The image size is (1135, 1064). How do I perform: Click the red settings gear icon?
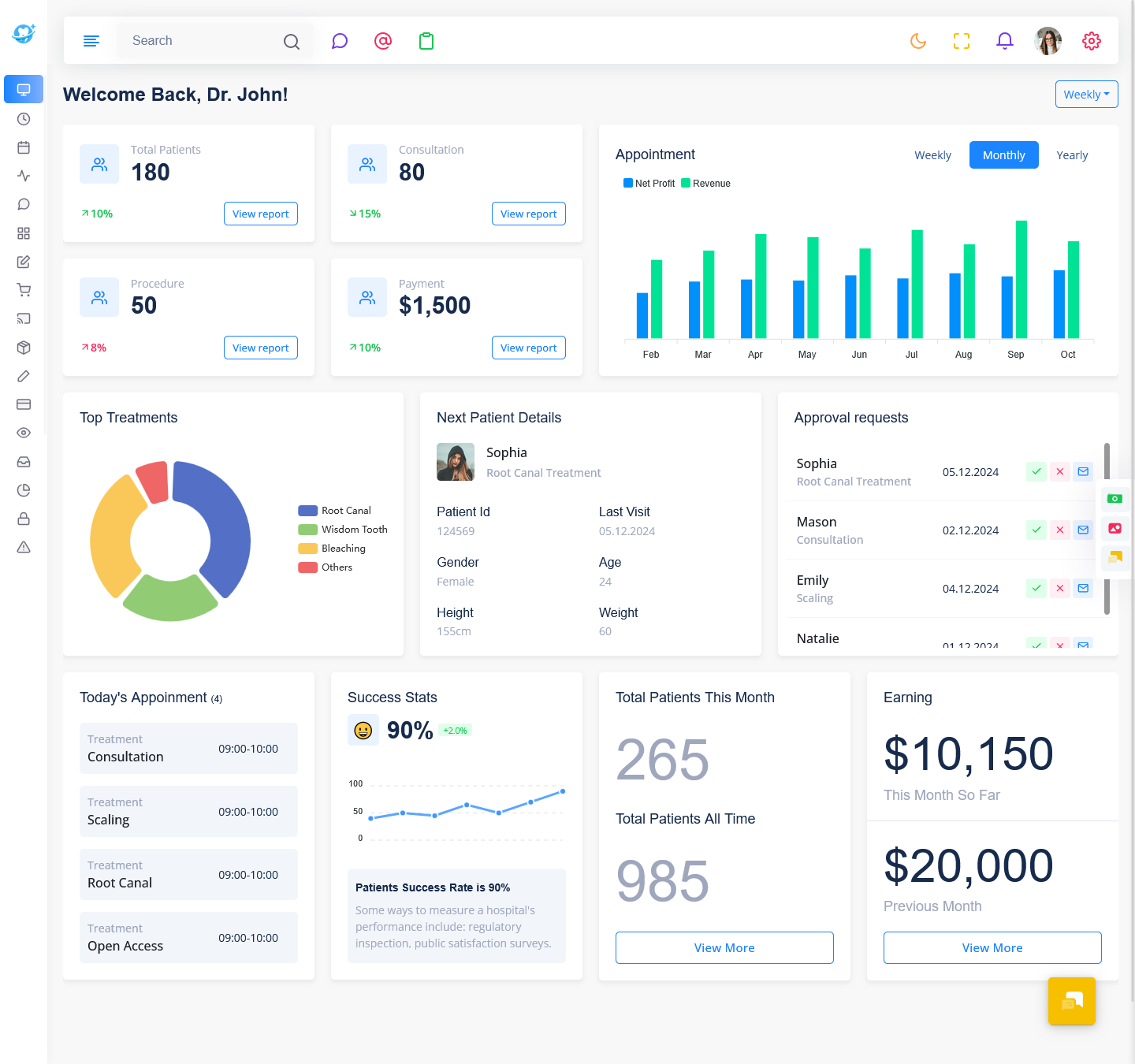(1091, 41)
